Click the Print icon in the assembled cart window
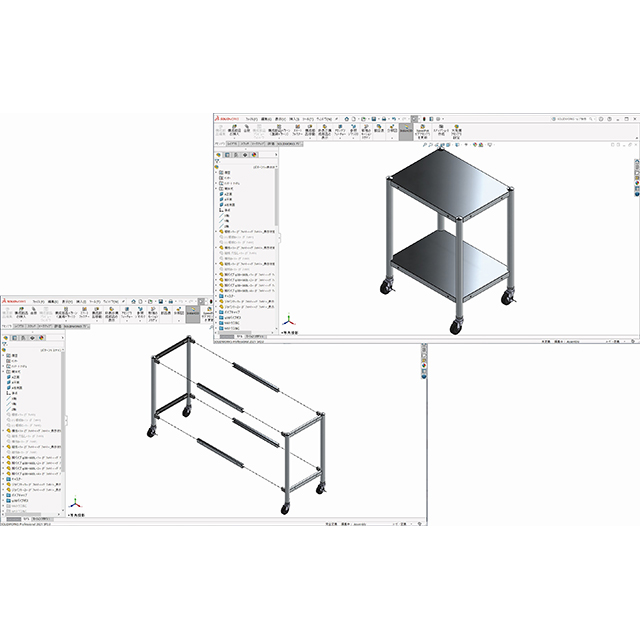640x640 pixels. click(x=384, y=119)
